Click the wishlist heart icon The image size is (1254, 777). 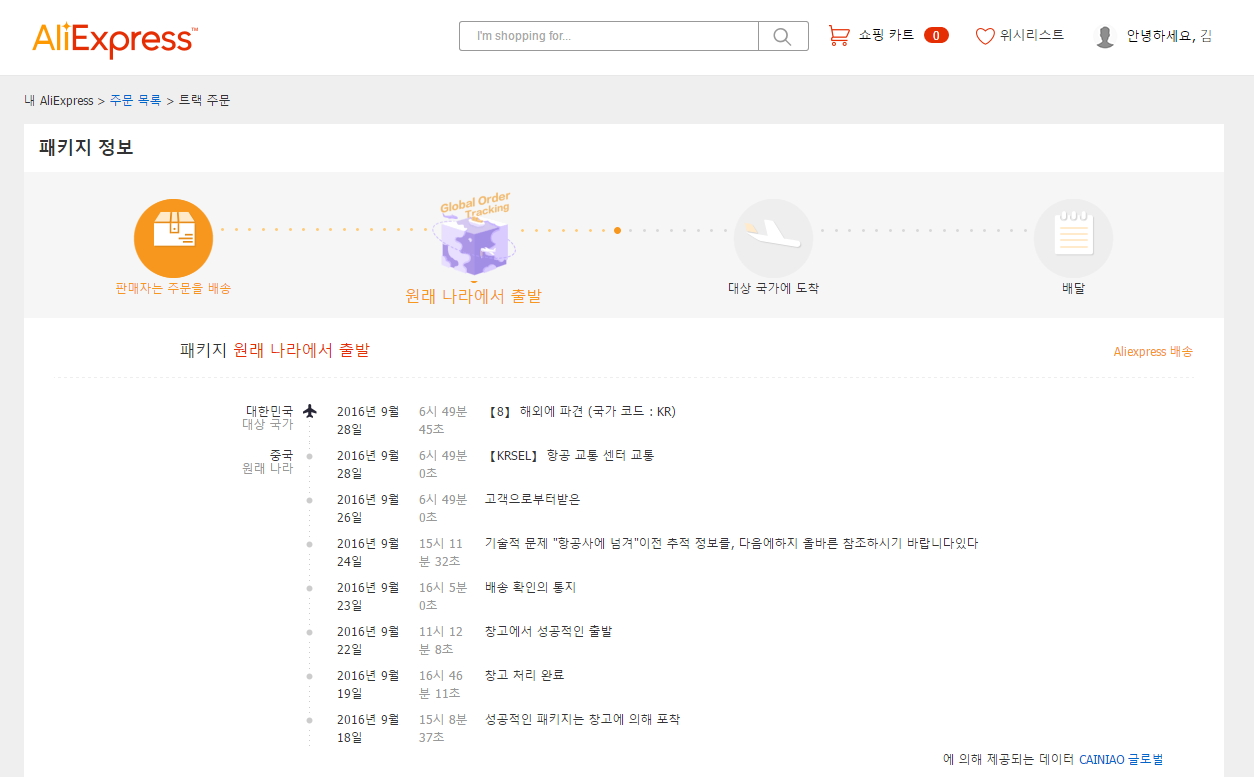tap(985, 36)
